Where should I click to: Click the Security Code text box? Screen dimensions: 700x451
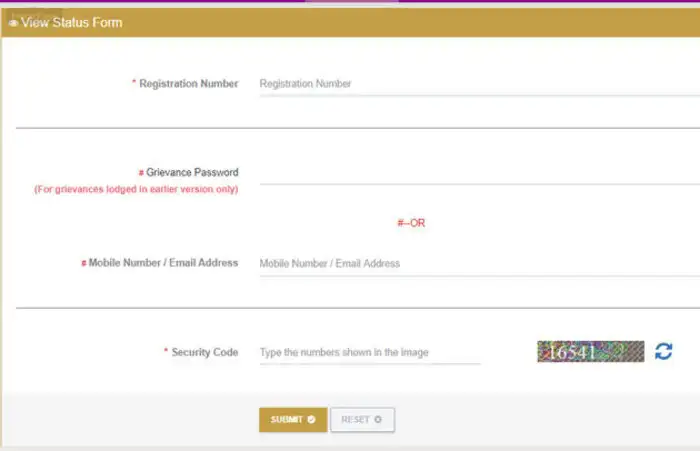coord(369,353)
